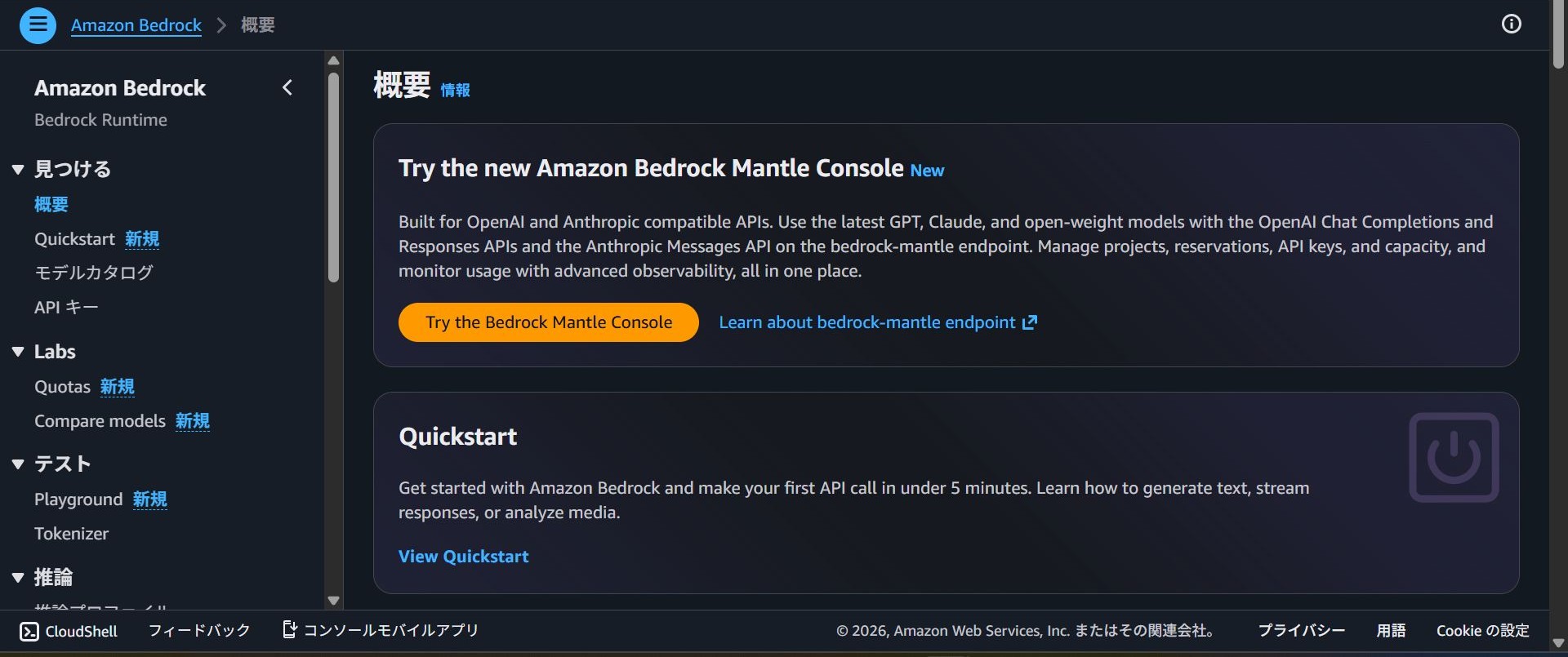Open Quickstart in the sidebar
The height and width of the screenshot is (657, 1568).
(74, 239)
